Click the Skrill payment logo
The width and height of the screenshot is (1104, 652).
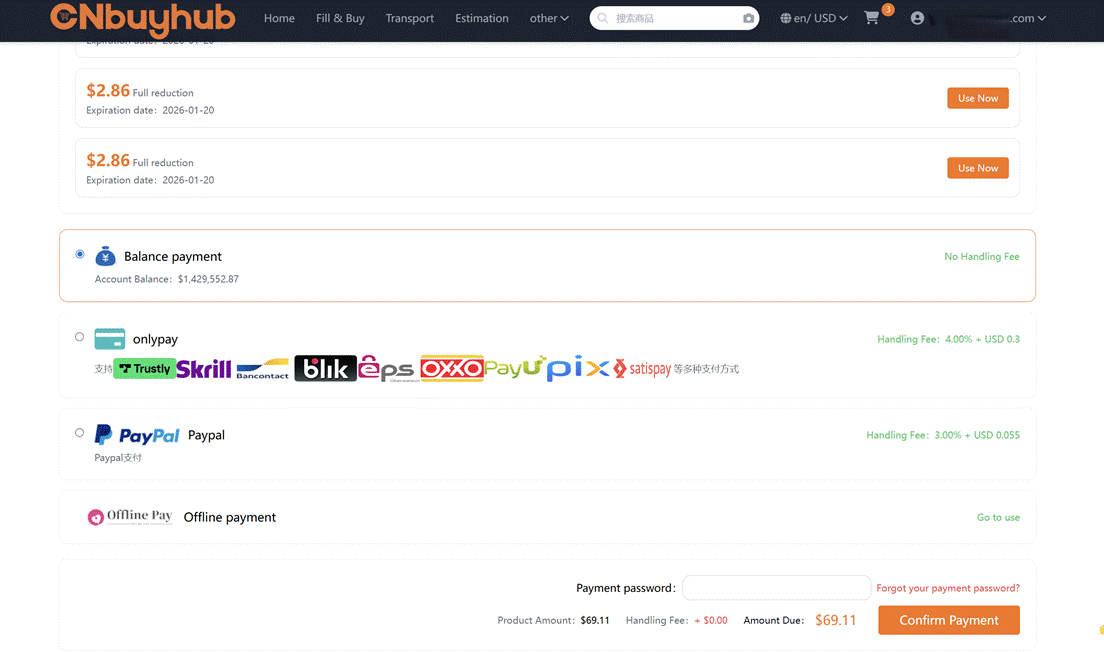point(204,369)
